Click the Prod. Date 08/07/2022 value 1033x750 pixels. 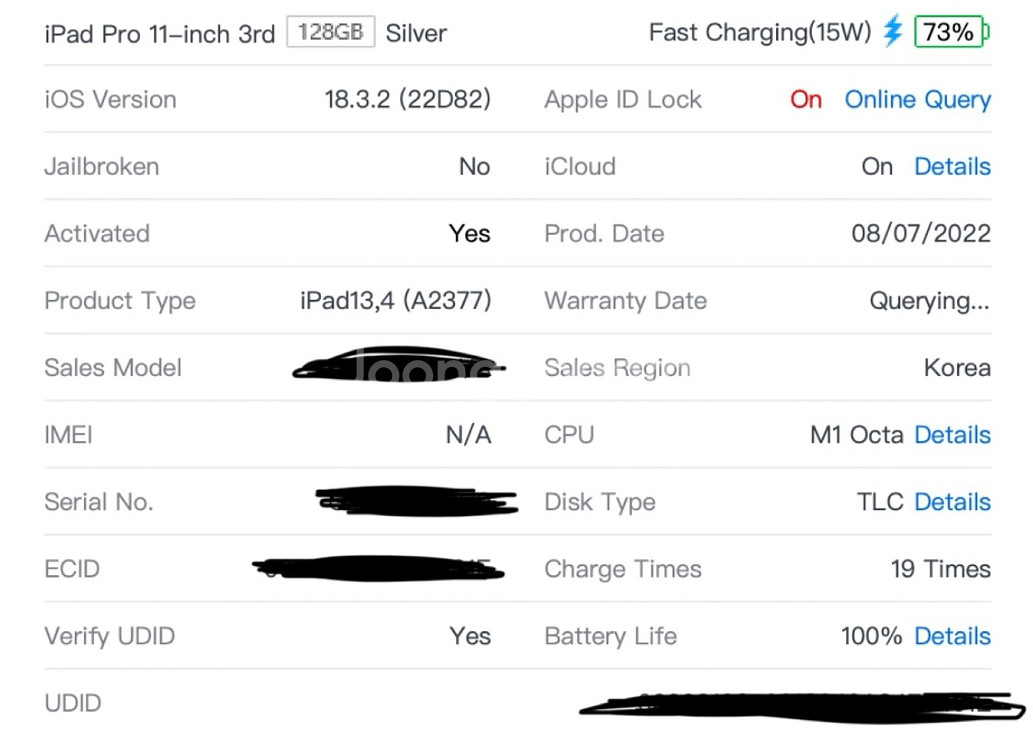coord(921,233)
